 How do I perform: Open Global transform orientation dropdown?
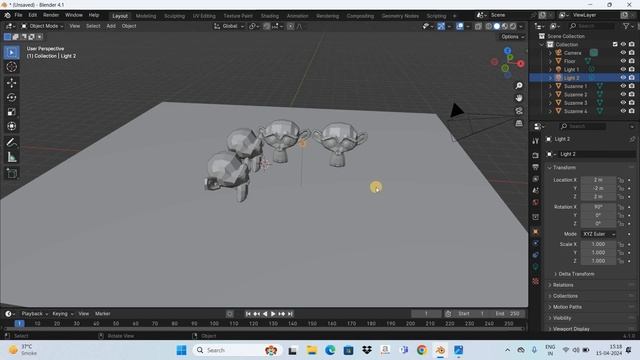click(229, 26)
